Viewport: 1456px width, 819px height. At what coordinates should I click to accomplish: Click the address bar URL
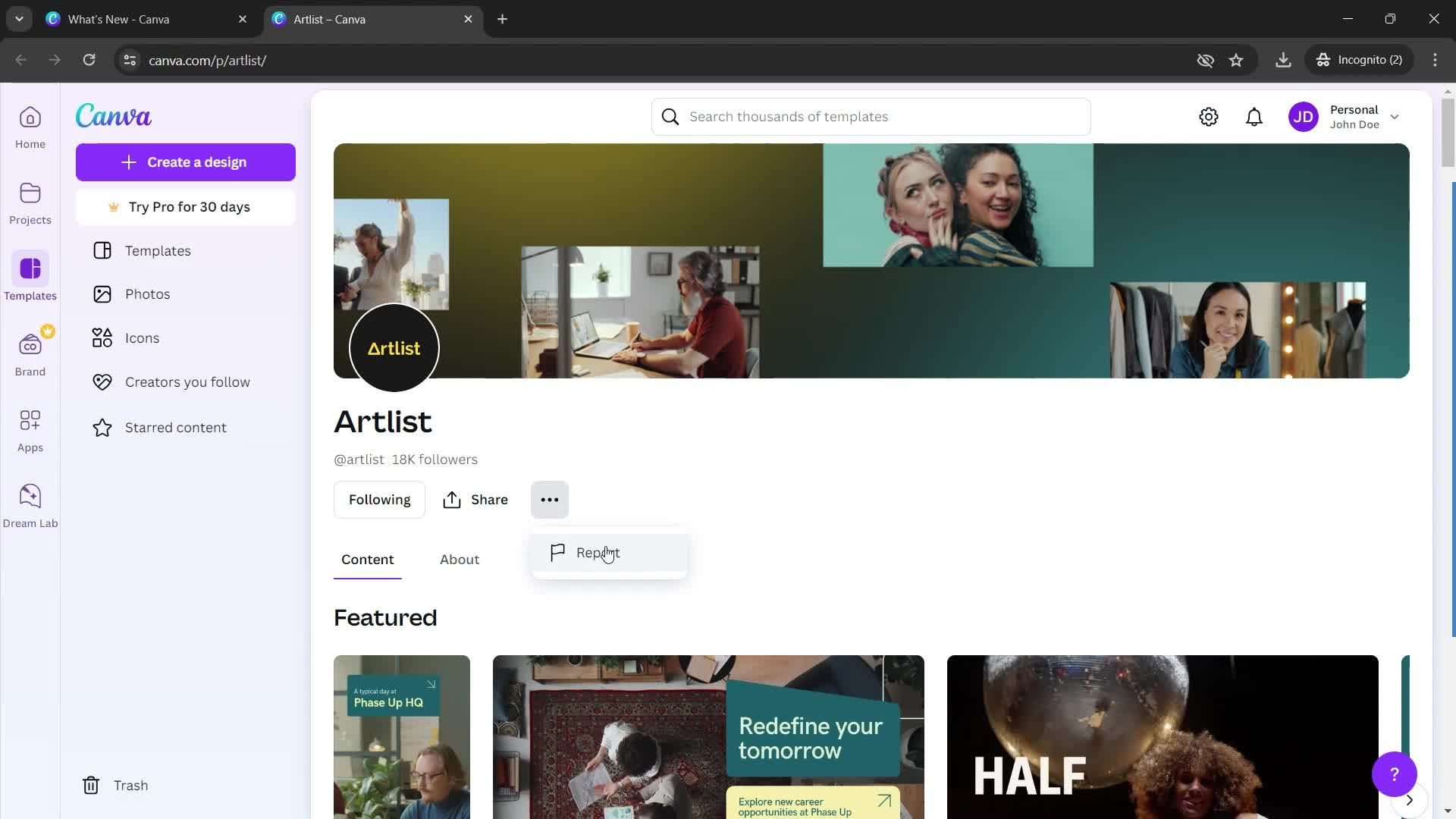pos(207,60)
